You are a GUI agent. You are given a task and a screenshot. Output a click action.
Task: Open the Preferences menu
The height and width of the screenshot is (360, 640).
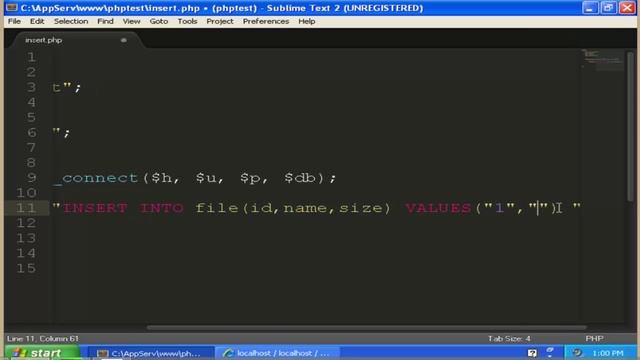click(x=266, y=21)
